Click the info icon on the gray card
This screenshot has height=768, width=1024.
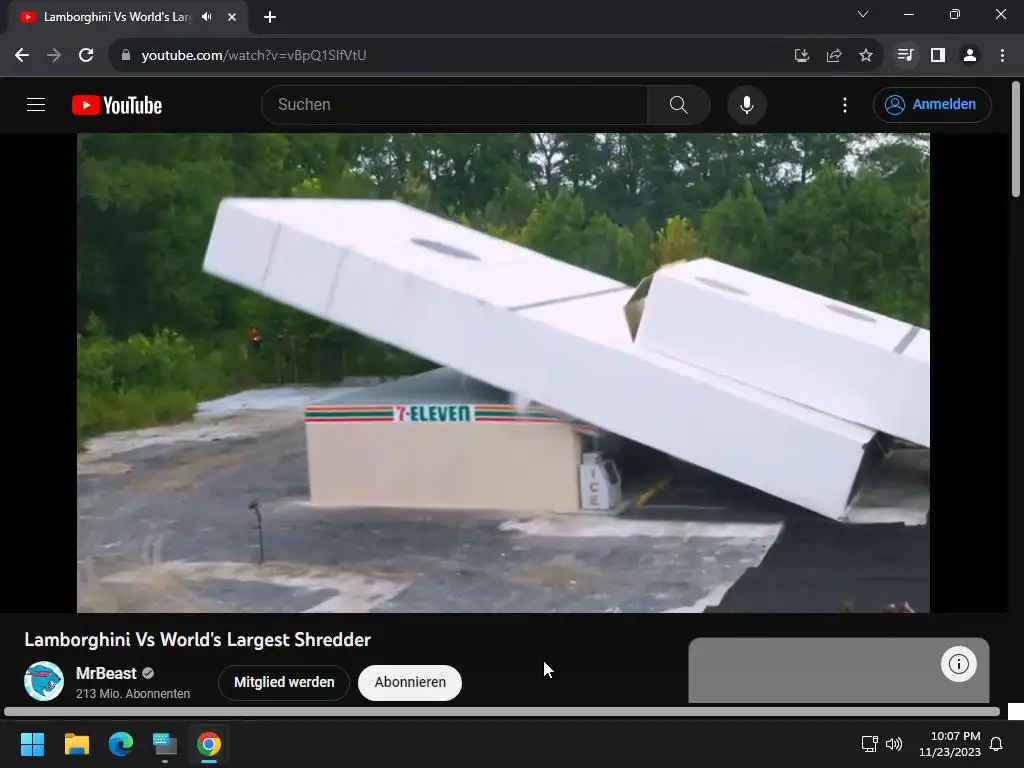(x=958, y=664)
